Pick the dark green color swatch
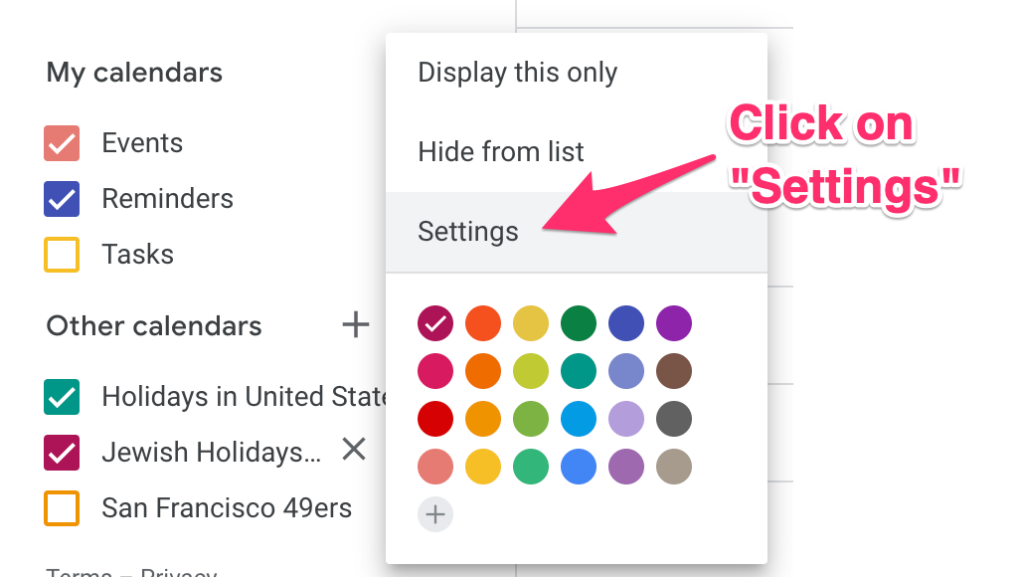 (579, 323)
